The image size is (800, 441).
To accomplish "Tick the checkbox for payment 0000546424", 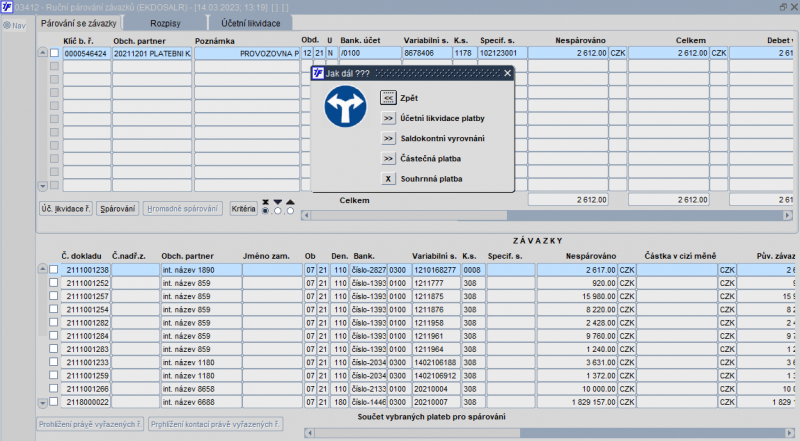I will (54, 53).
